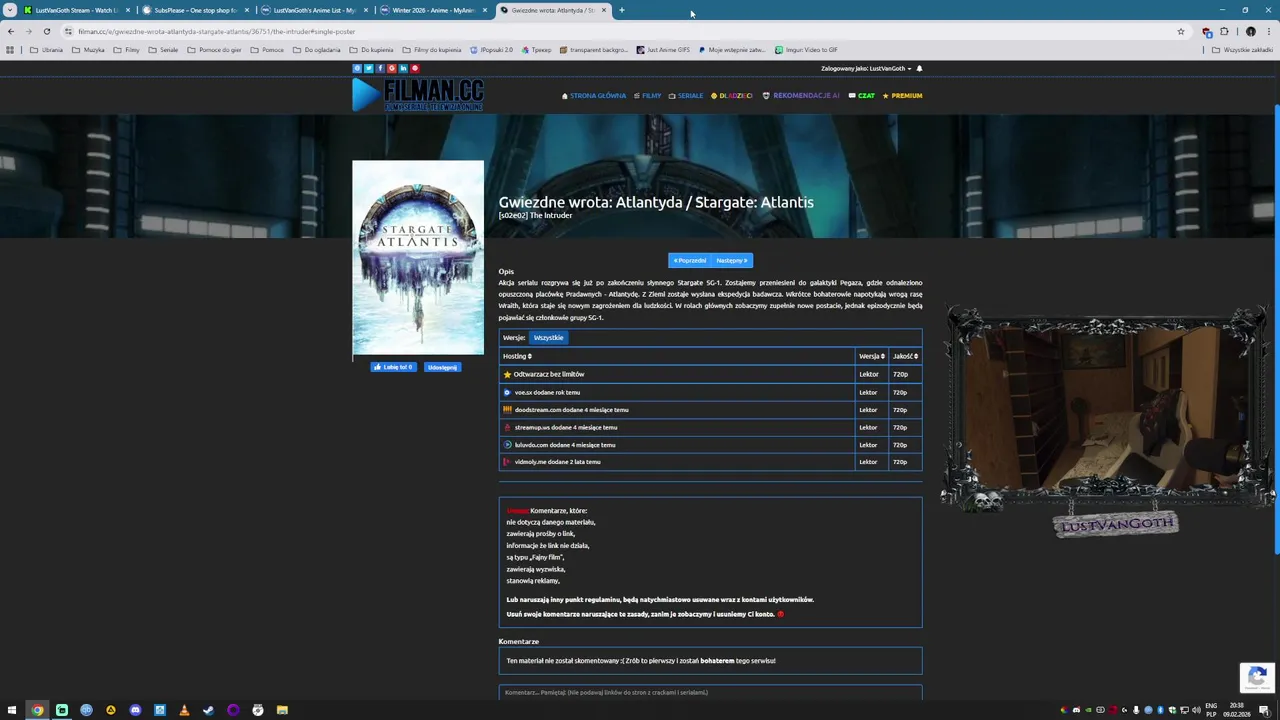Open the Just Anime GIFS bookmark
Image resolution: width=1280 pixels, height=720 pixels.
[663, 50]
